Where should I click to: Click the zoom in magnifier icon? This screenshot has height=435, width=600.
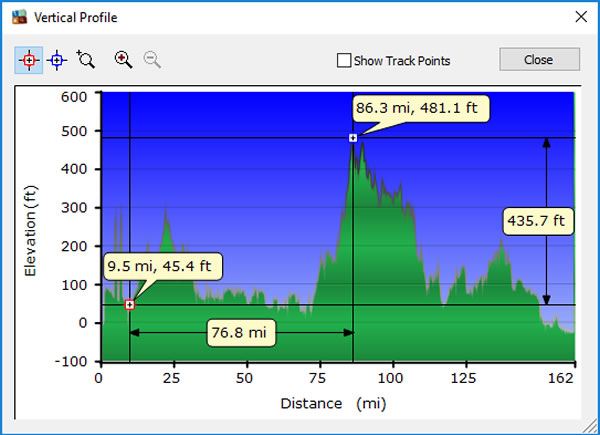click(123, 60)
